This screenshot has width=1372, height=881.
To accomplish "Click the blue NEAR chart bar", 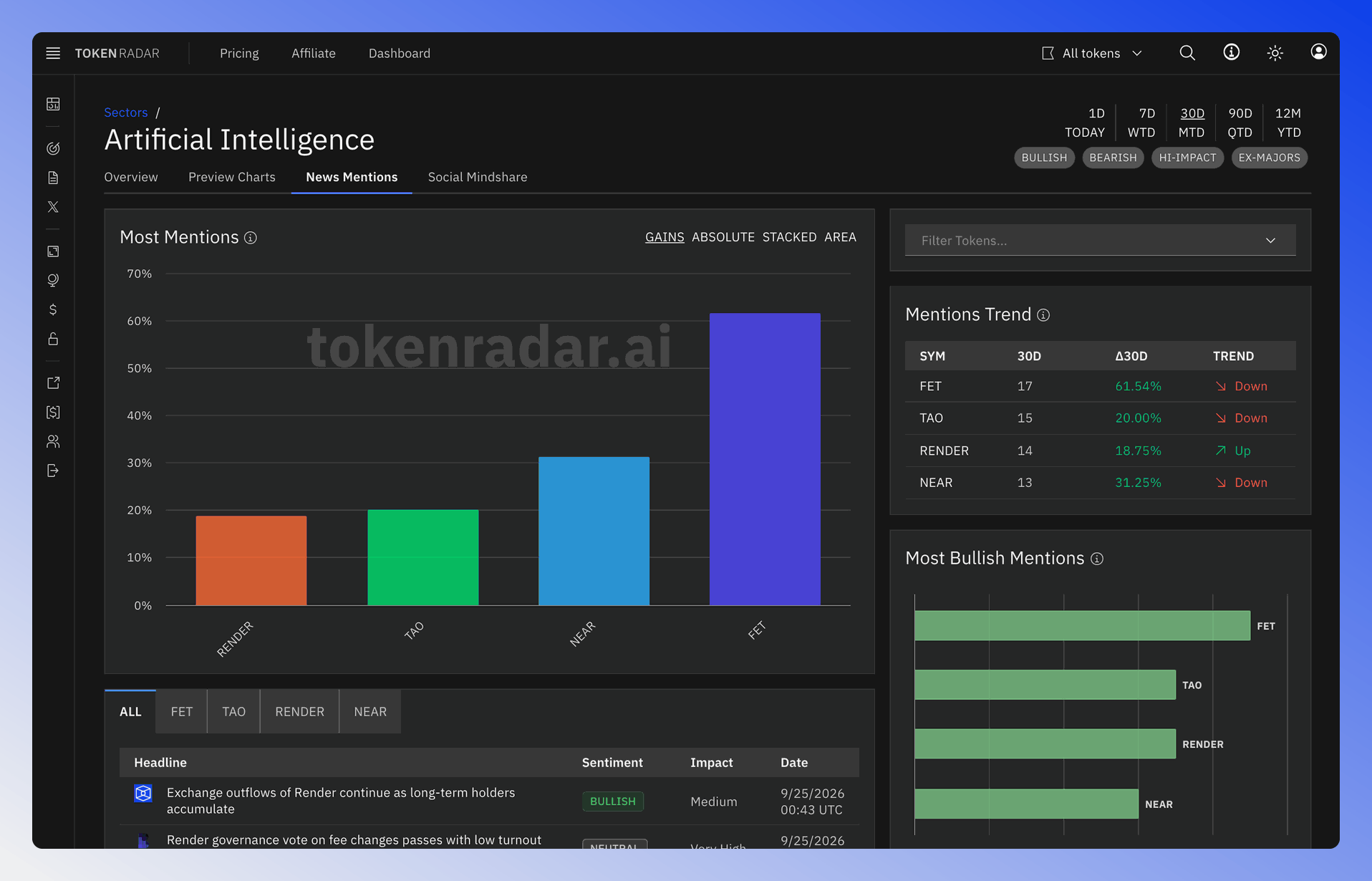I will [x=594, y=531].
